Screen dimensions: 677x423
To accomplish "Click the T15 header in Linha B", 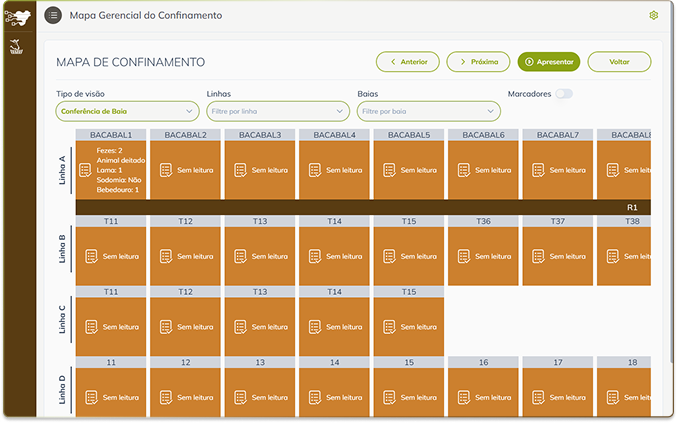I will [409, 221].
